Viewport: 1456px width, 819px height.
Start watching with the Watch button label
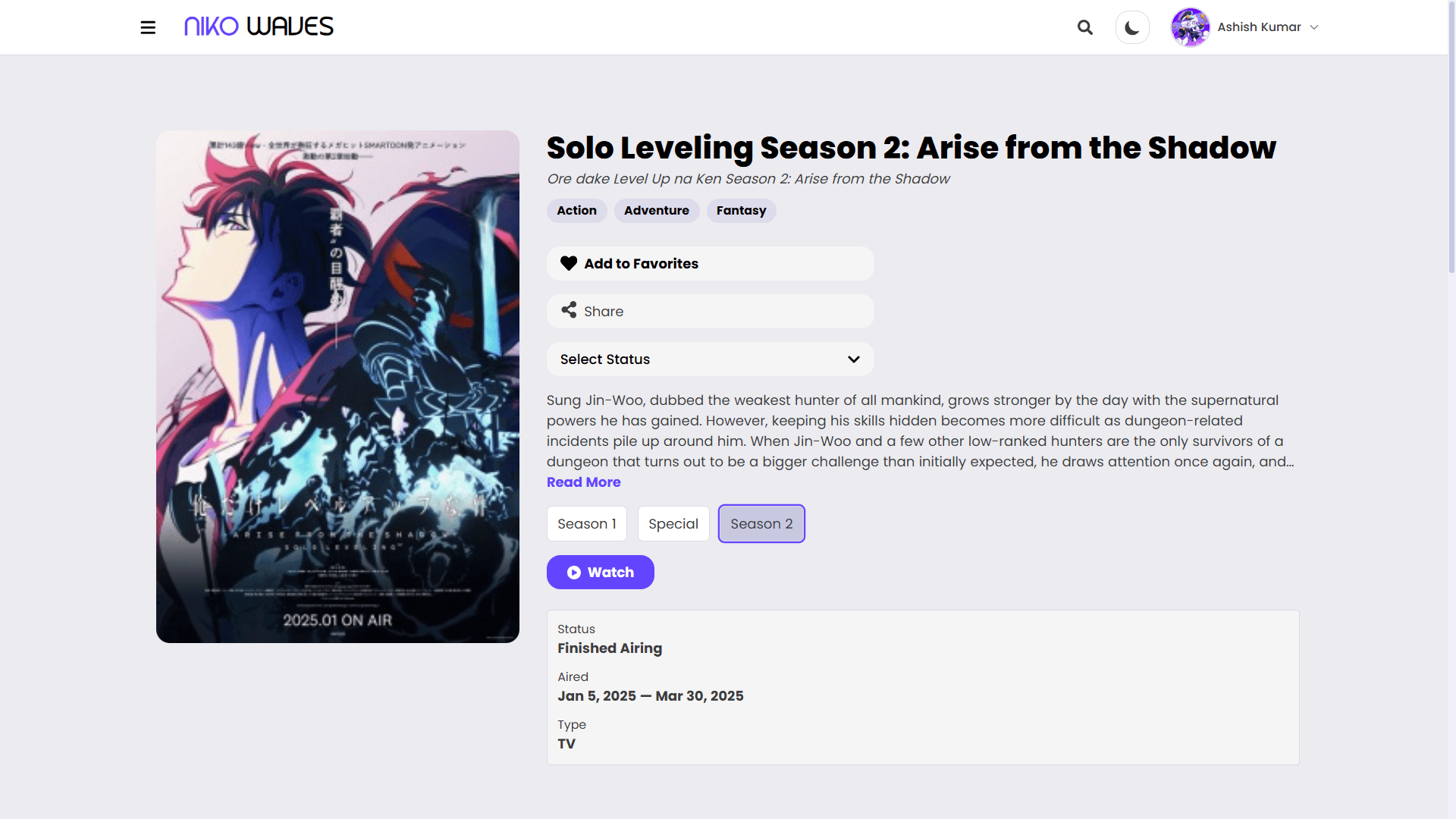pos(610,573)
